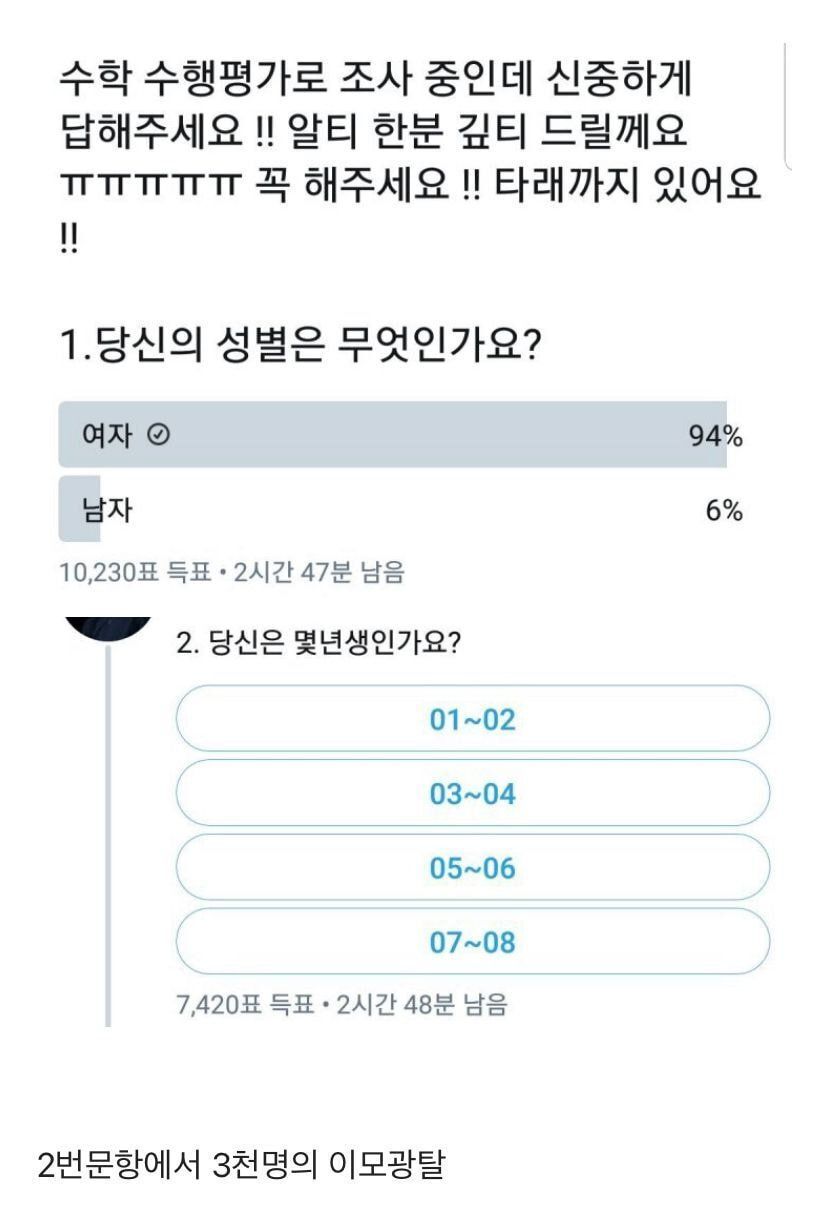Click the question 당신의 성별은 무엇인가요
This screenshot has width=828, height=1224.
tap(300, 346)
